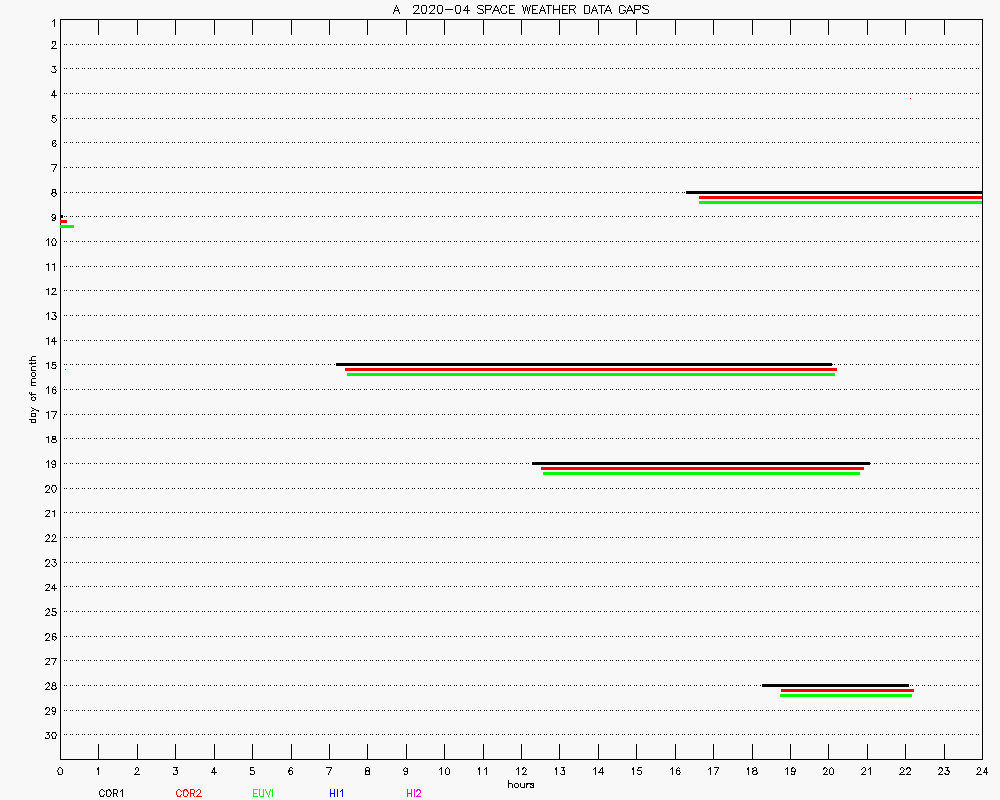Click the red COR2 legend label
This screenshot has height=800, width=1000.
pyautogui.click(x=188, y=793)
